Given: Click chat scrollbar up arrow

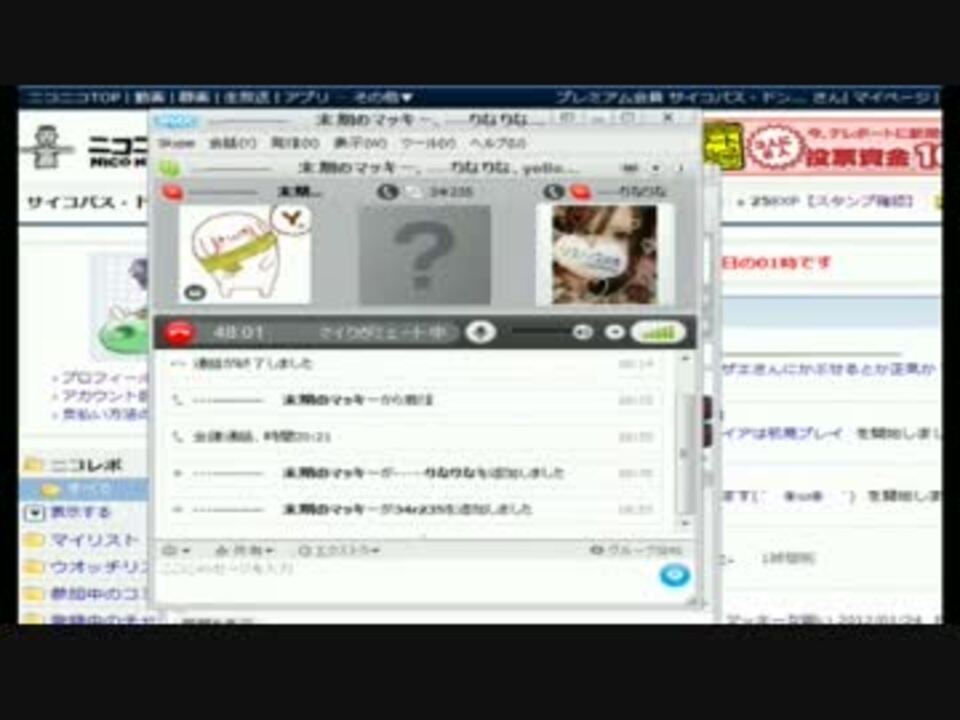Looking at the screenshot, I should pyautogui.click(x=685, y=359).
